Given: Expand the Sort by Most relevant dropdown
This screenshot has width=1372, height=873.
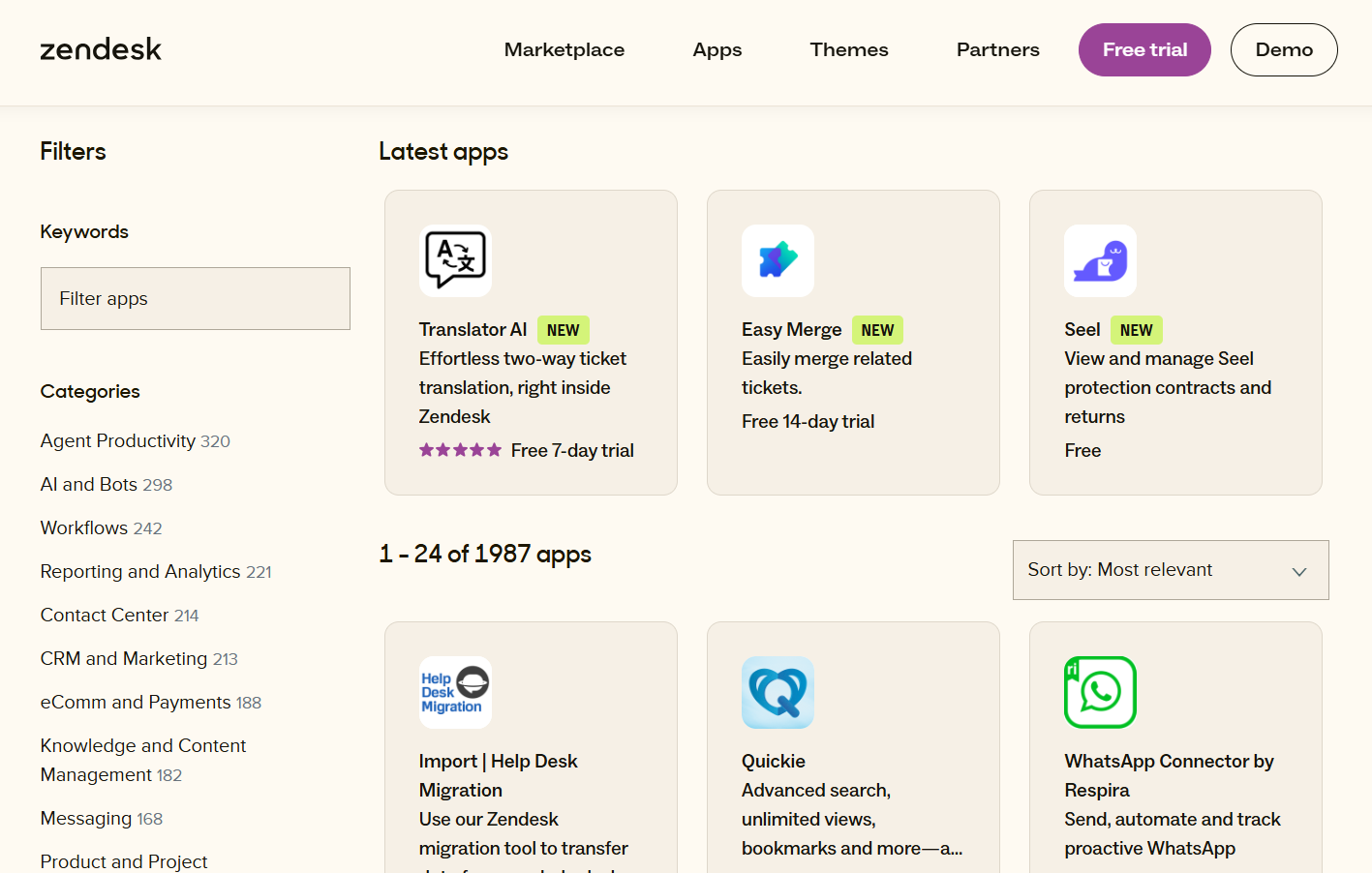Looking at the screenshot, I should coord(1171,570).
